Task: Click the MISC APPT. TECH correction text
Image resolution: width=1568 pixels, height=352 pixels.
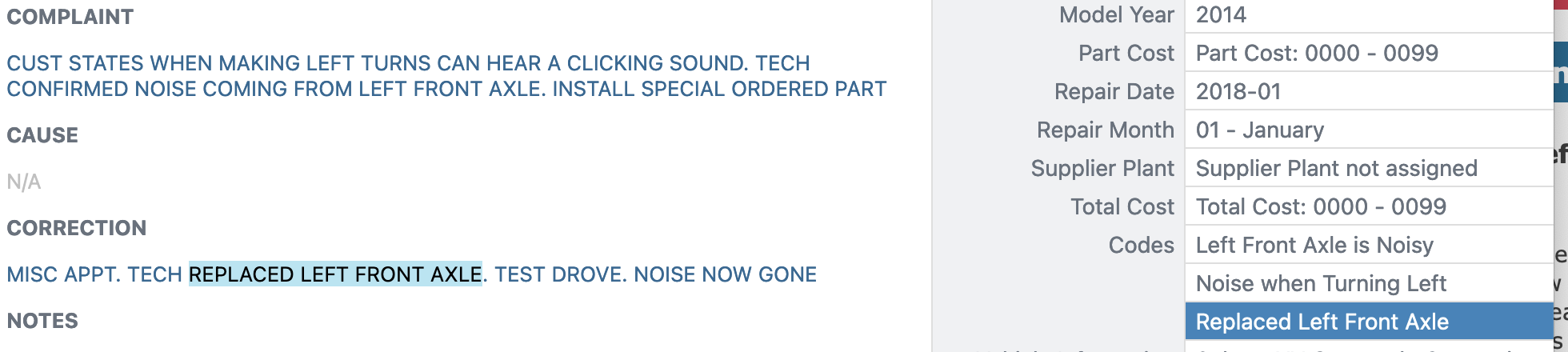Action: click(94, 274)
